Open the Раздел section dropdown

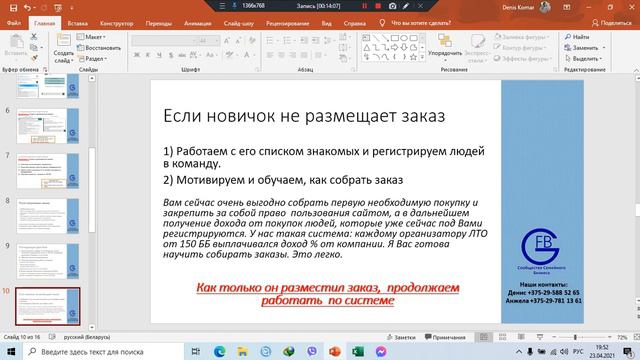[x=93, y=58]
